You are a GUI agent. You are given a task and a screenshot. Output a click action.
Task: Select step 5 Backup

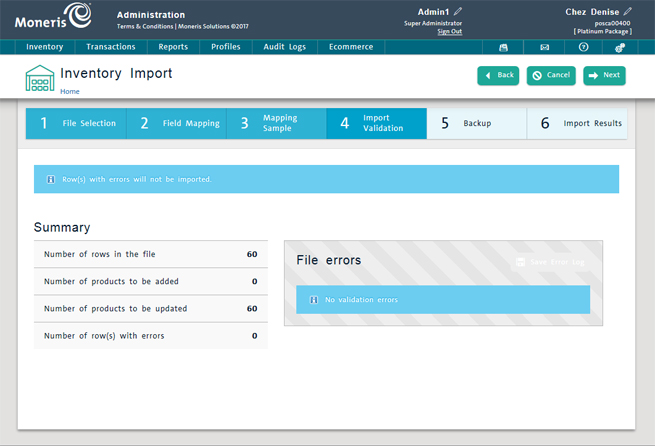[476, 124]
